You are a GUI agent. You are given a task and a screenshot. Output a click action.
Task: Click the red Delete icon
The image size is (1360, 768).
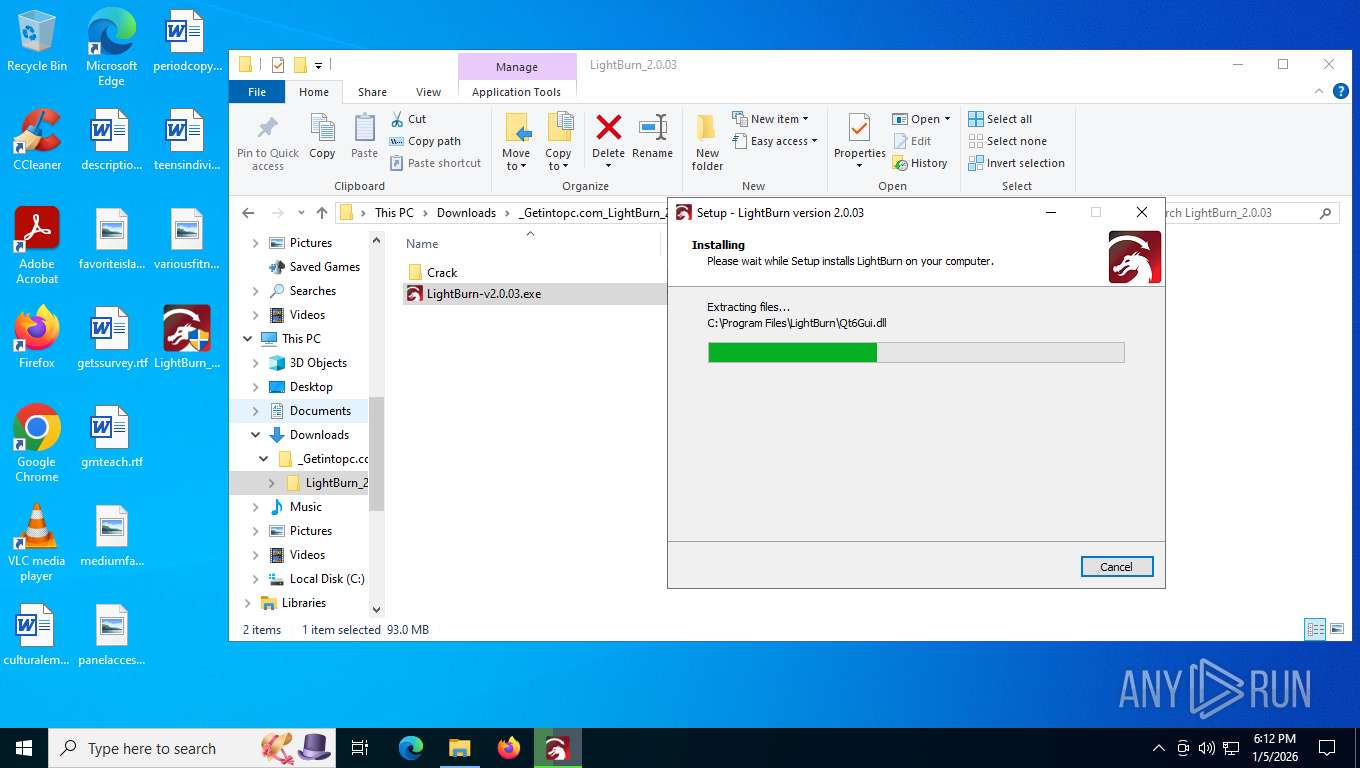[608, 128]
